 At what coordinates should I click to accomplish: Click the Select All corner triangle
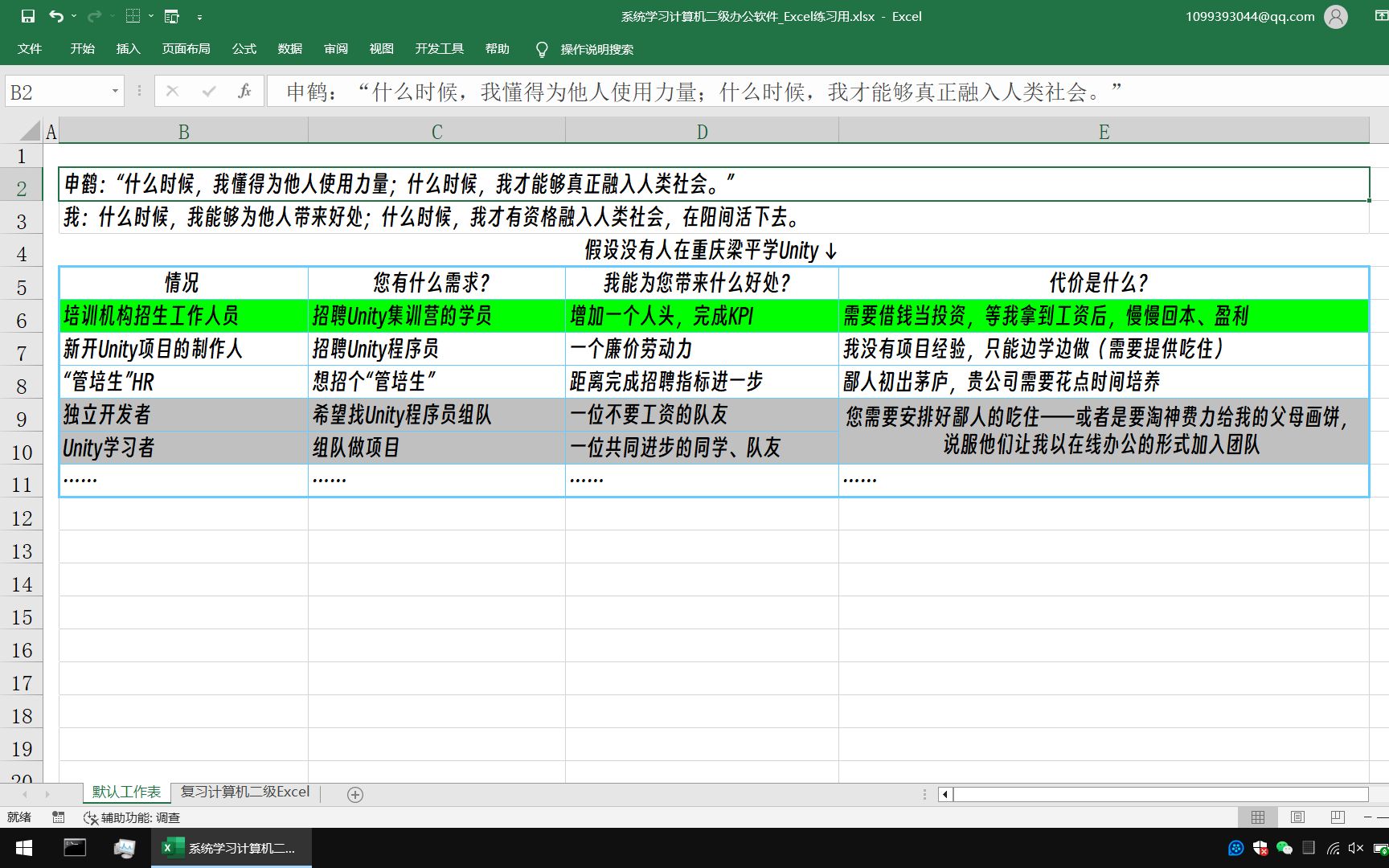[x=31, y=131]
